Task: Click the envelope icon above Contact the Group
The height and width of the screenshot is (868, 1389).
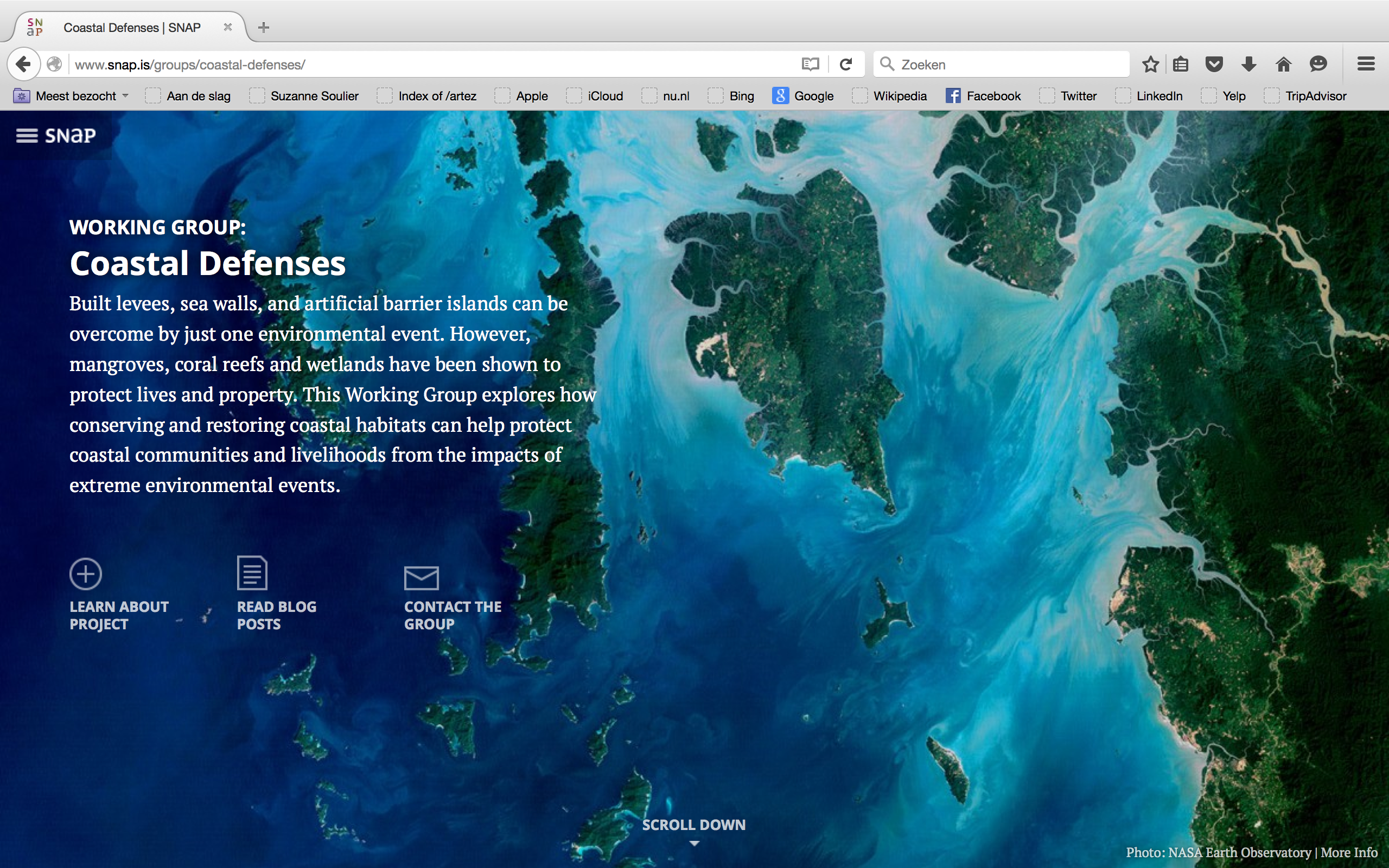Action: pyautogui.click(x=421, y=578)
